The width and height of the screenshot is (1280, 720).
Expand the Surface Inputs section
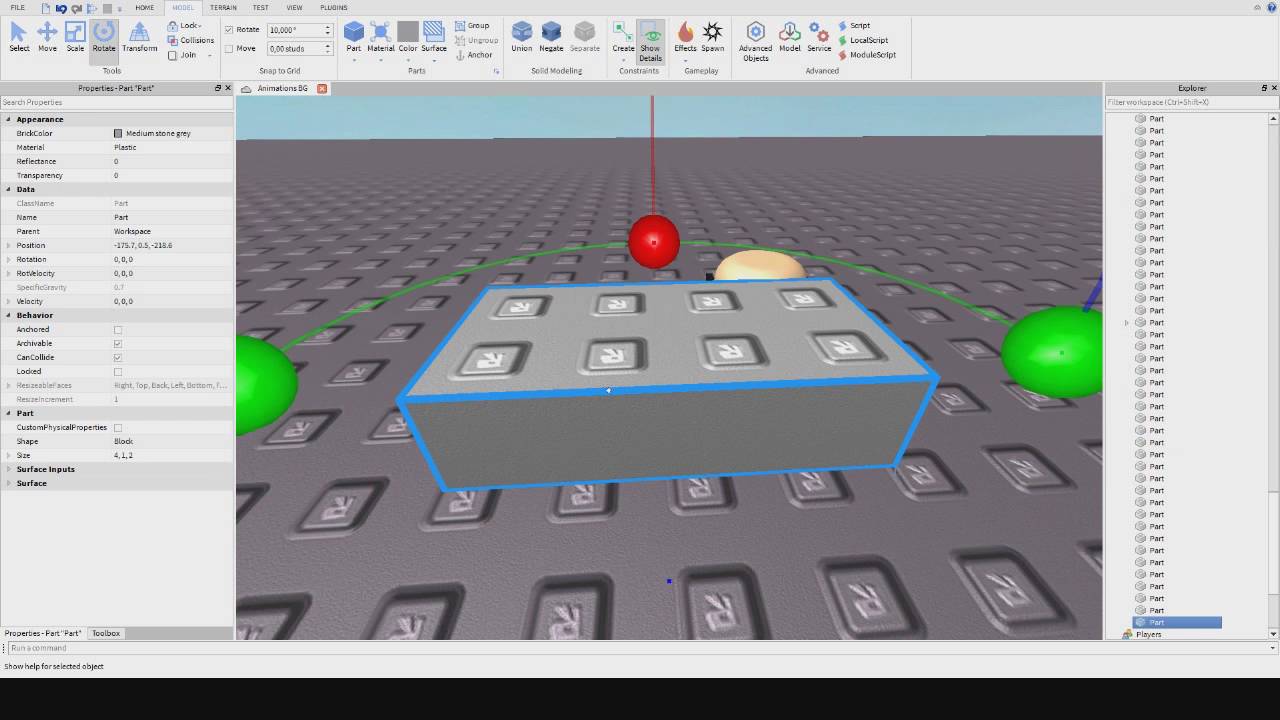[x=9, y=469]
